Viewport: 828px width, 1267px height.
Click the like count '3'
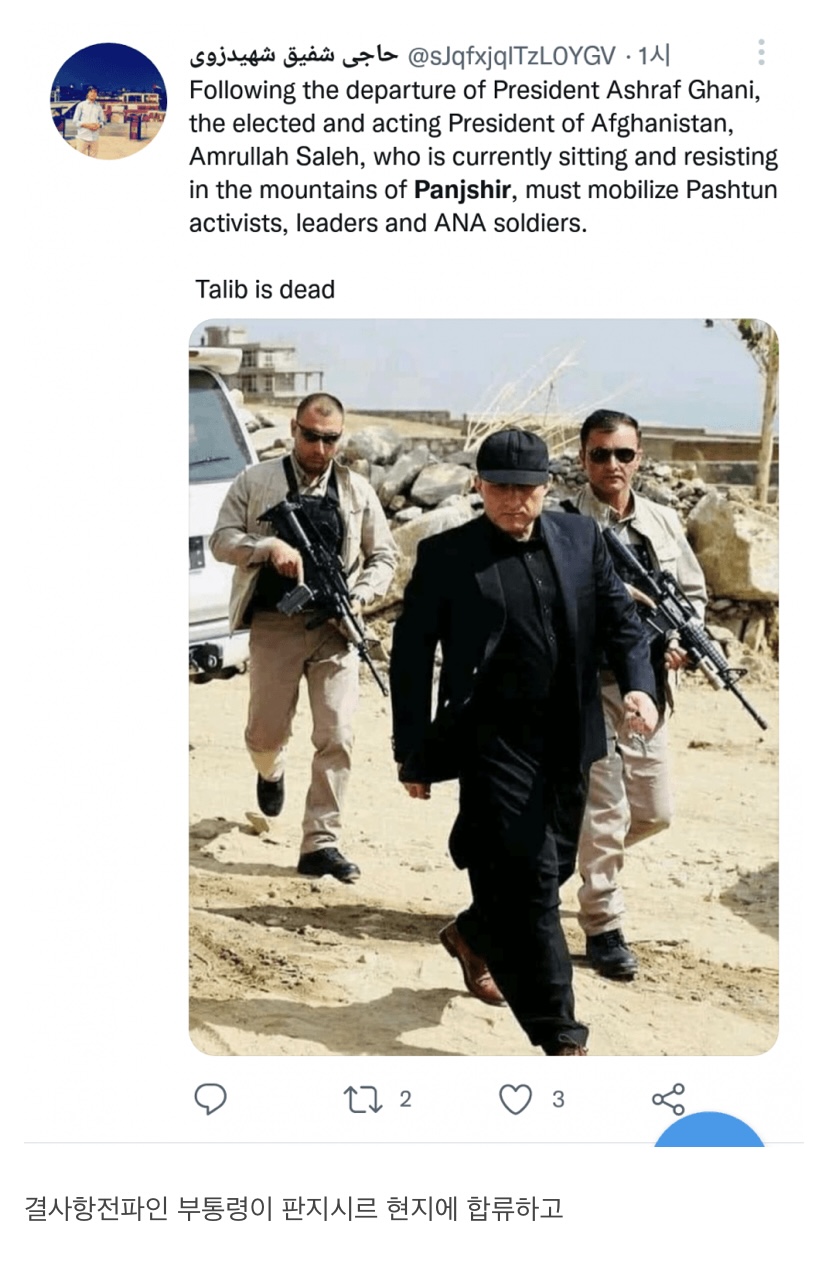tap(558, 1099)
